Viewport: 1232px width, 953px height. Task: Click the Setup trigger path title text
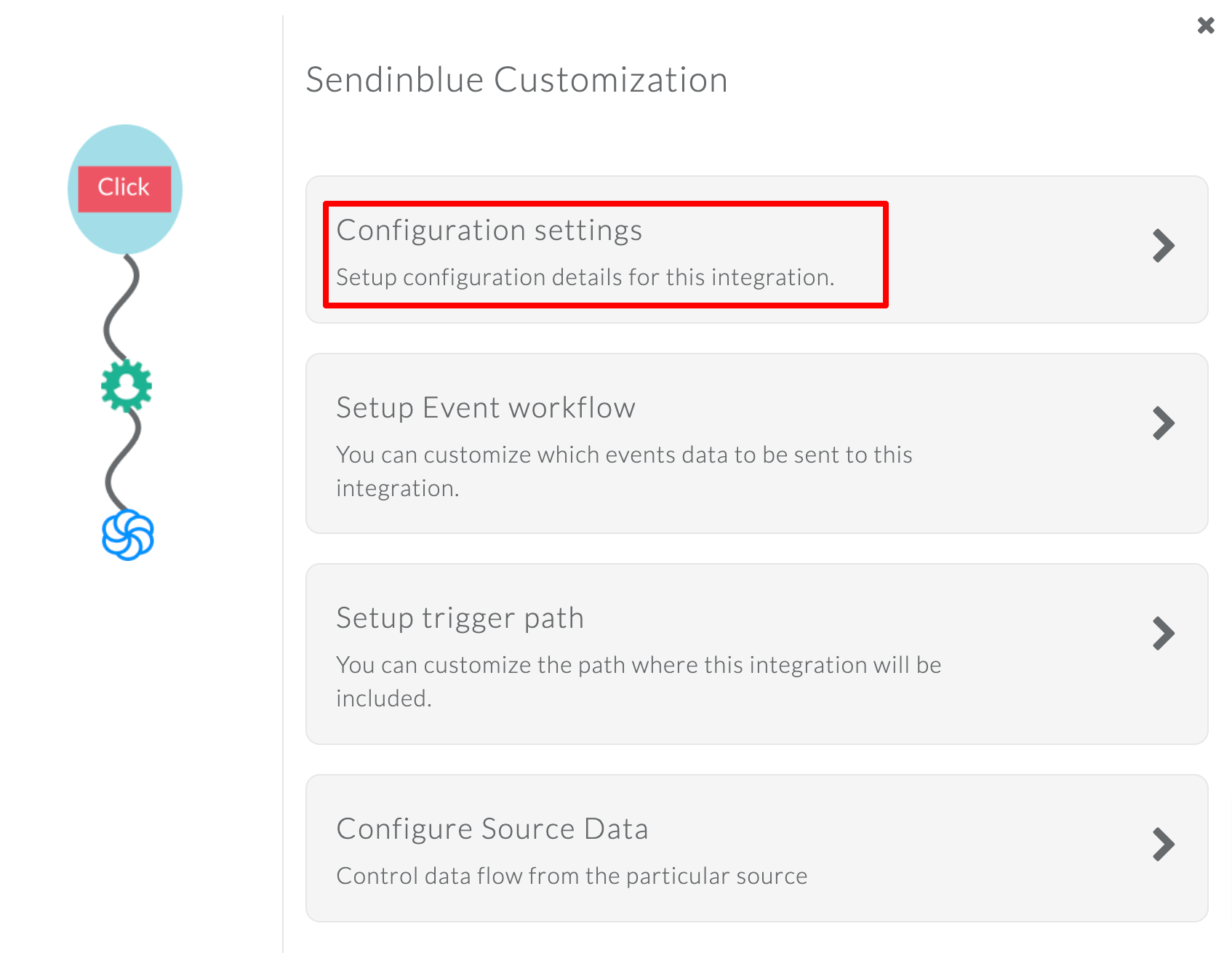point(460,618)
